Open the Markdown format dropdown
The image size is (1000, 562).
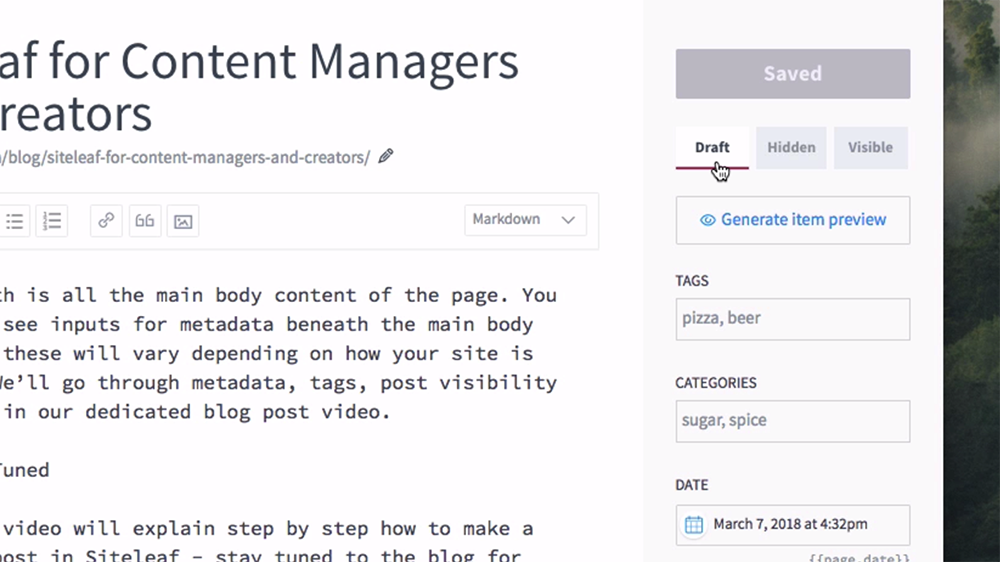click(525, 220)
